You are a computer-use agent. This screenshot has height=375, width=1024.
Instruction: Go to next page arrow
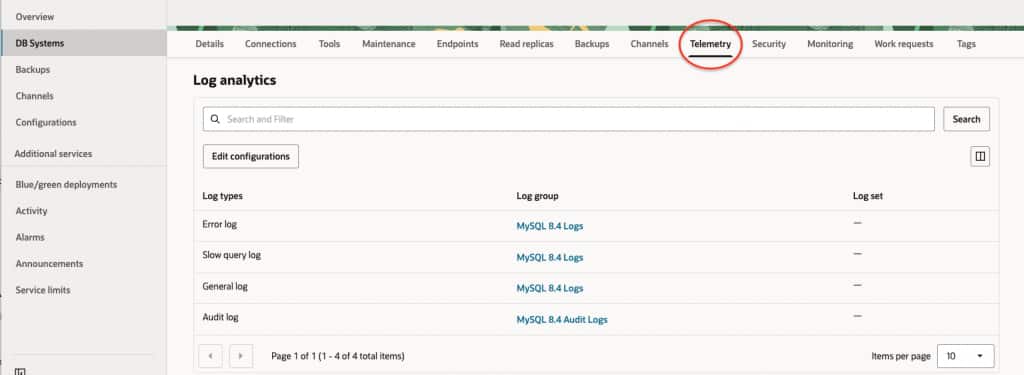point(241,356)
